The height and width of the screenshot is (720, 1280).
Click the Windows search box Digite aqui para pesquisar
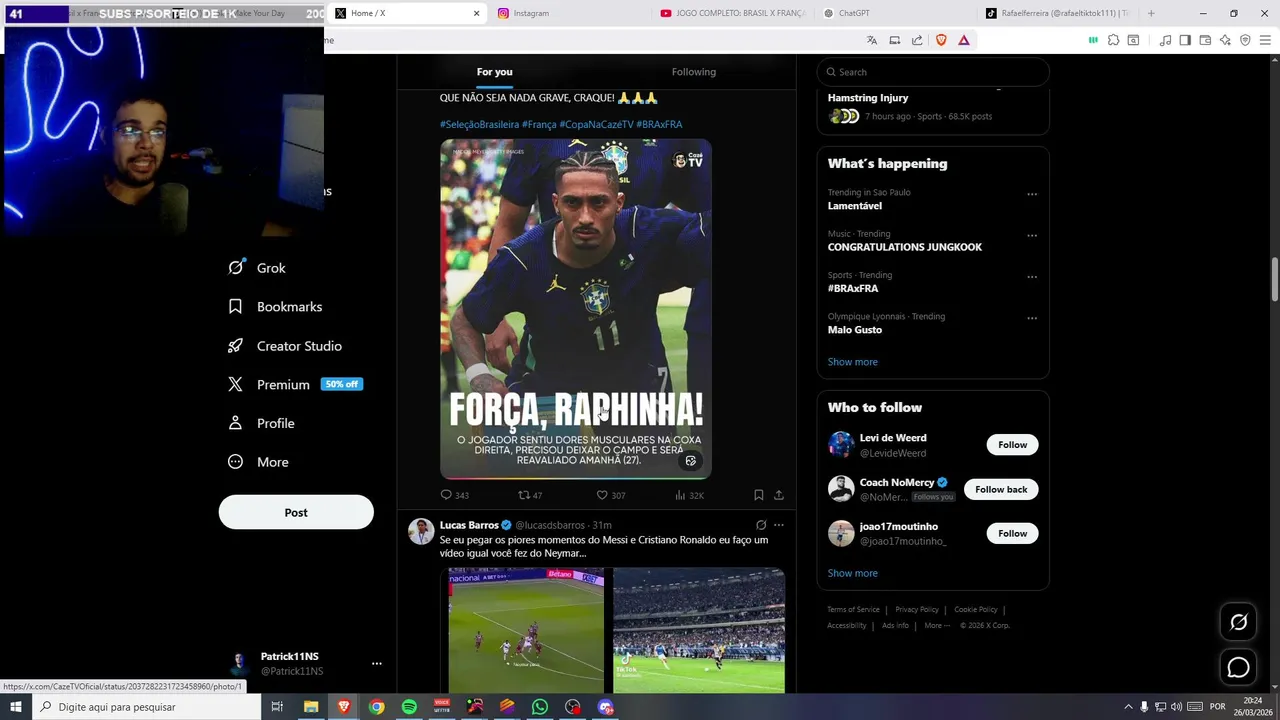[x=147, y=707]
